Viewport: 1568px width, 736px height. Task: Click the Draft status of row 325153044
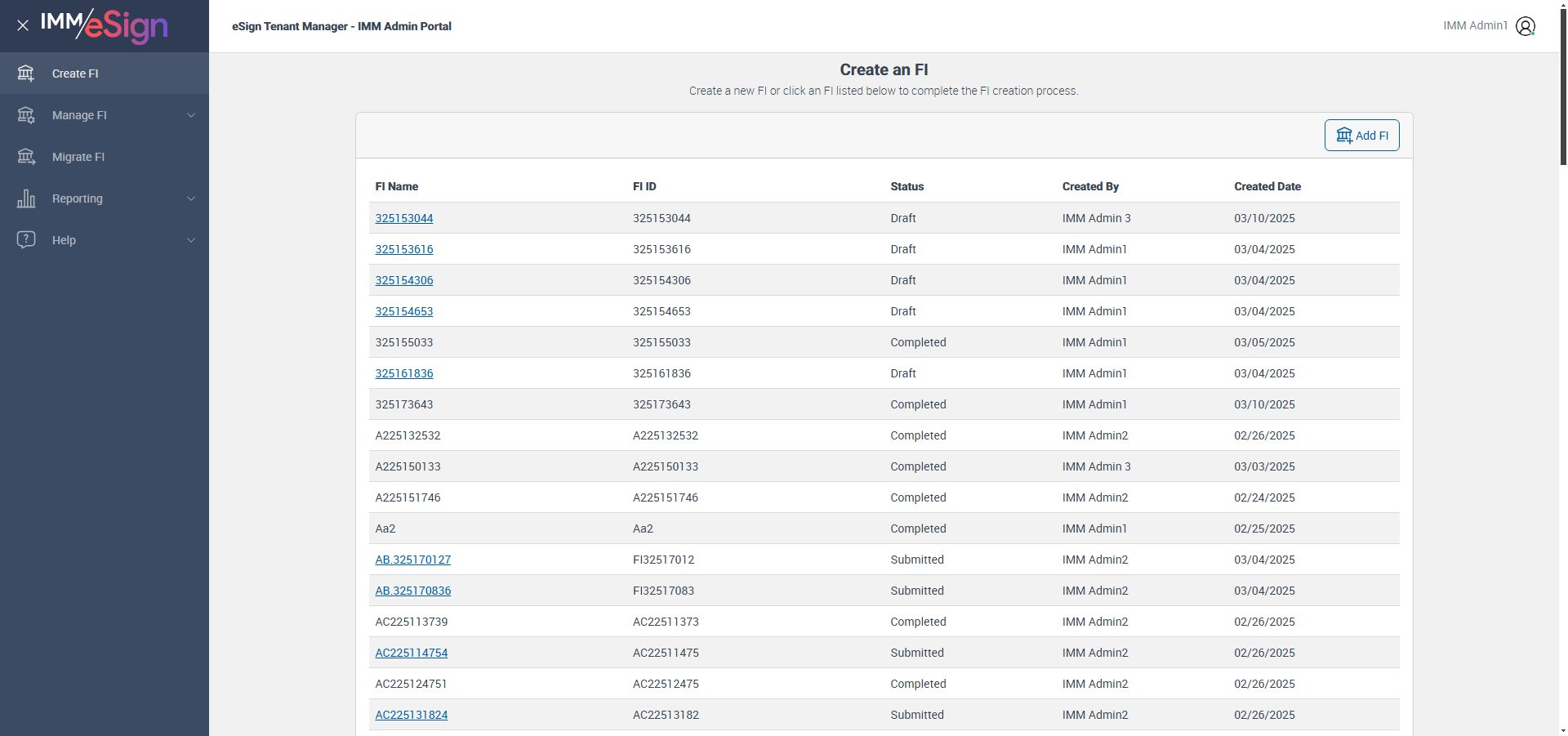point(903,218)
